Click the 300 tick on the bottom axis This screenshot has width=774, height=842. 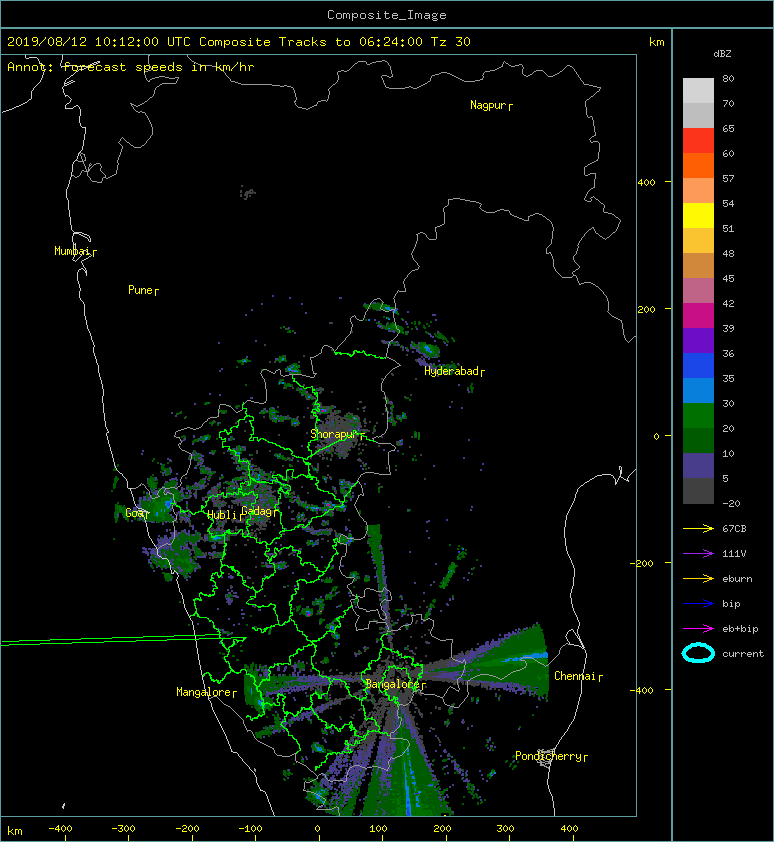pos(505,829)
